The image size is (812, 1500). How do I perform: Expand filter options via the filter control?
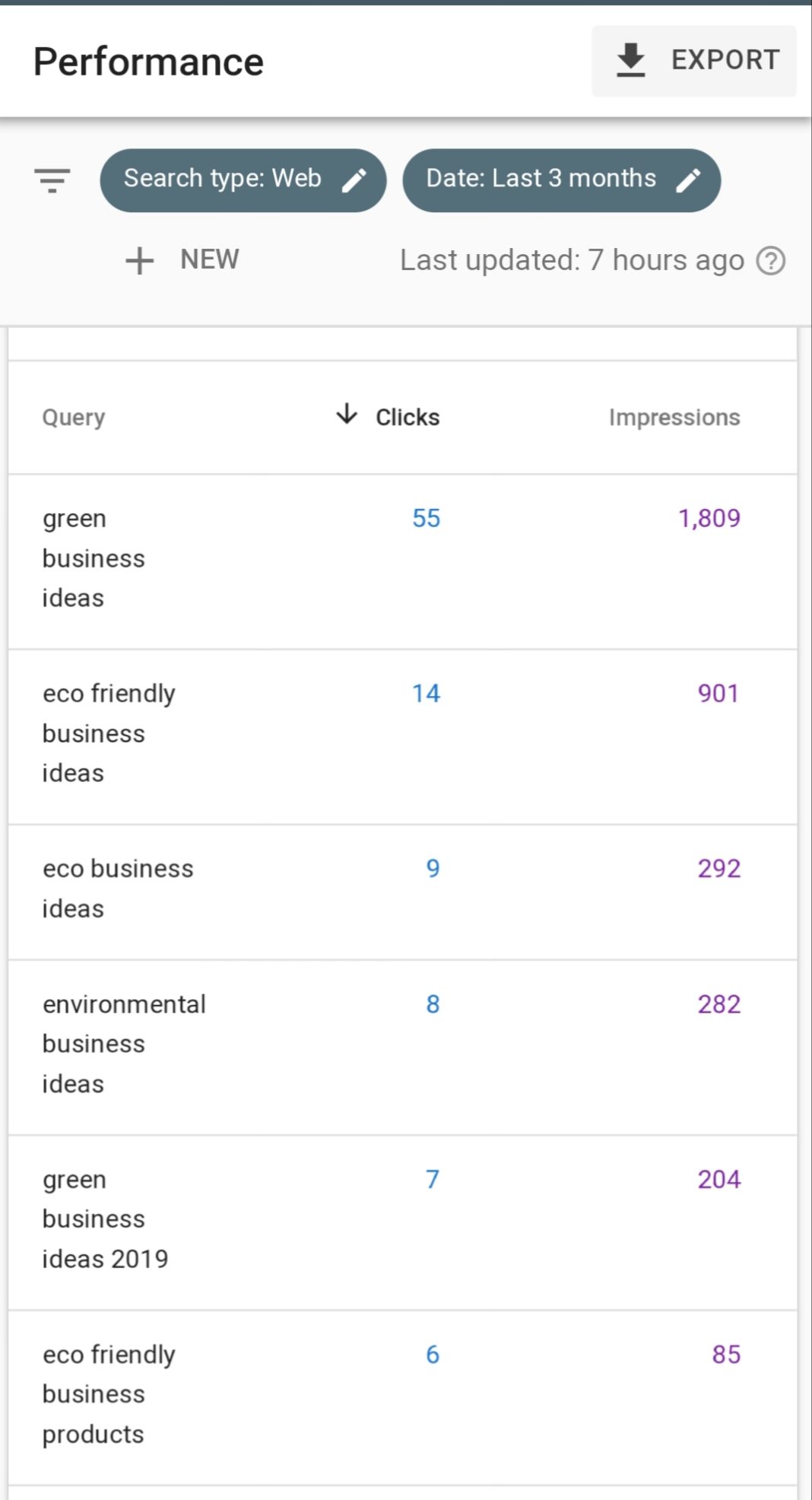(x=51, y=180)
